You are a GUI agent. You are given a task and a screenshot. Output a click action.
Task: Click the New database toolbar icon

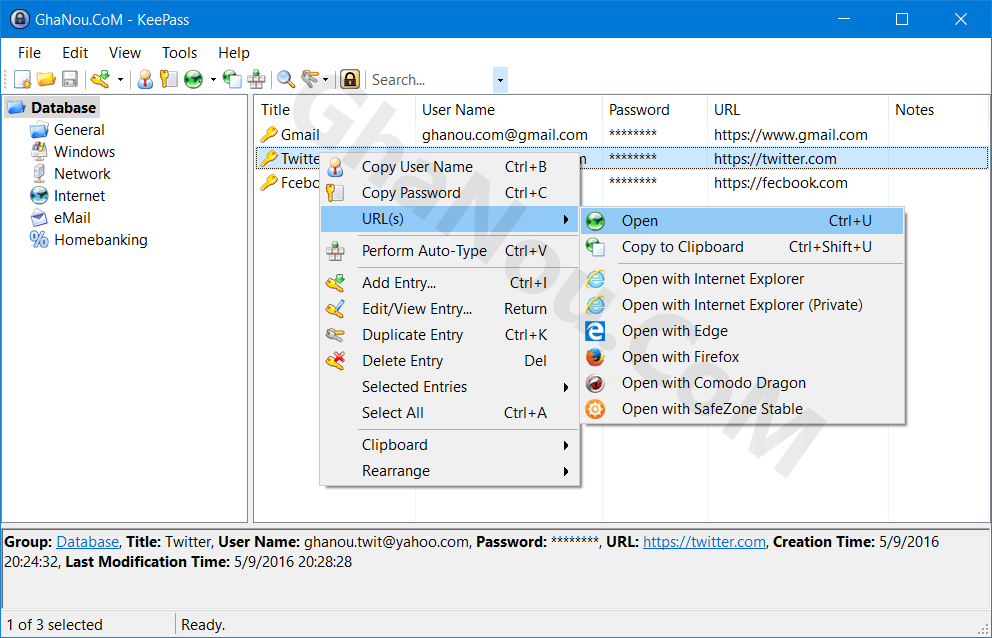click(22, 80)
